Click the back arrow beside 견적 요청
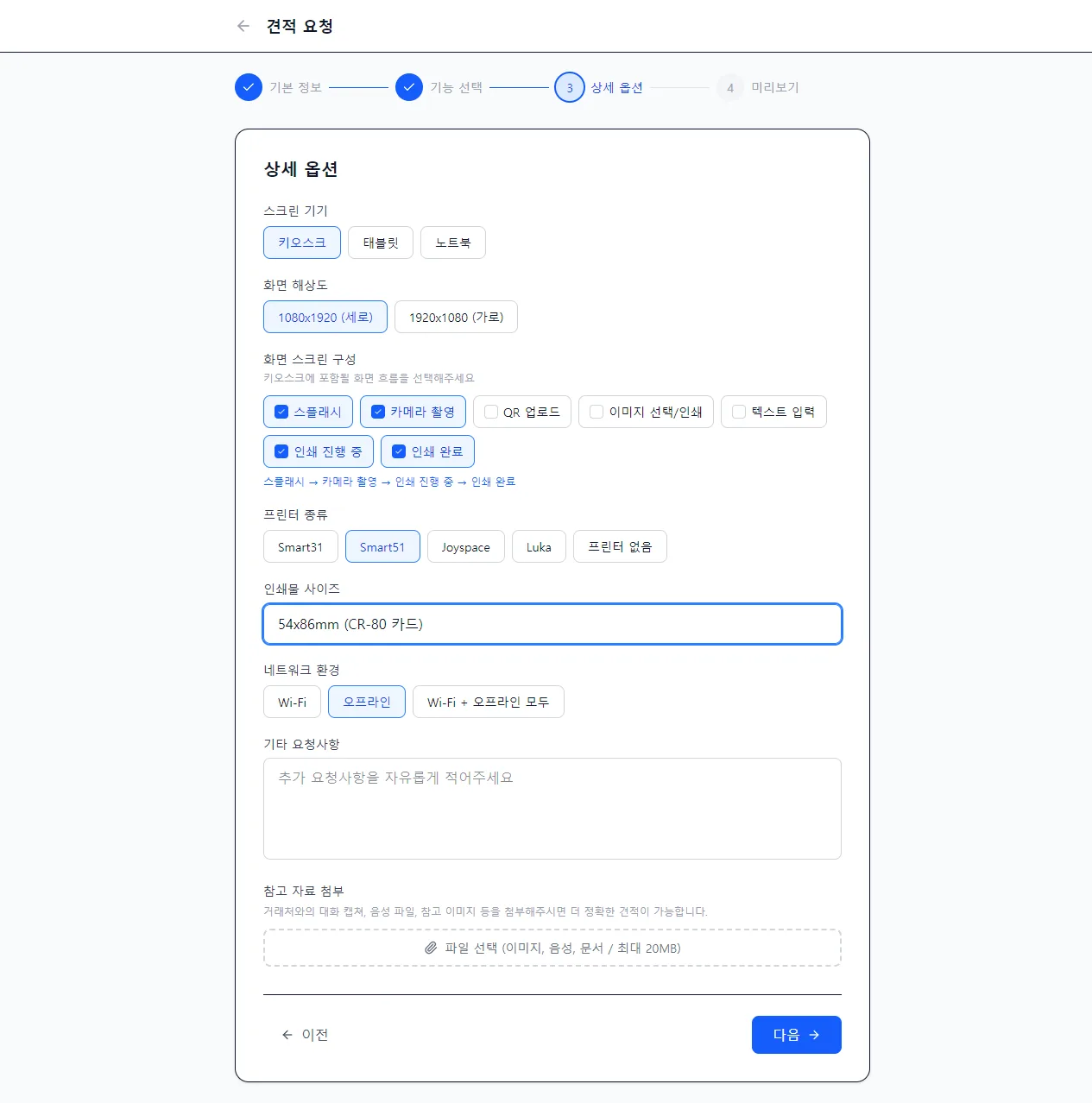The image size is (1092, 1103). tap(243, 26)
